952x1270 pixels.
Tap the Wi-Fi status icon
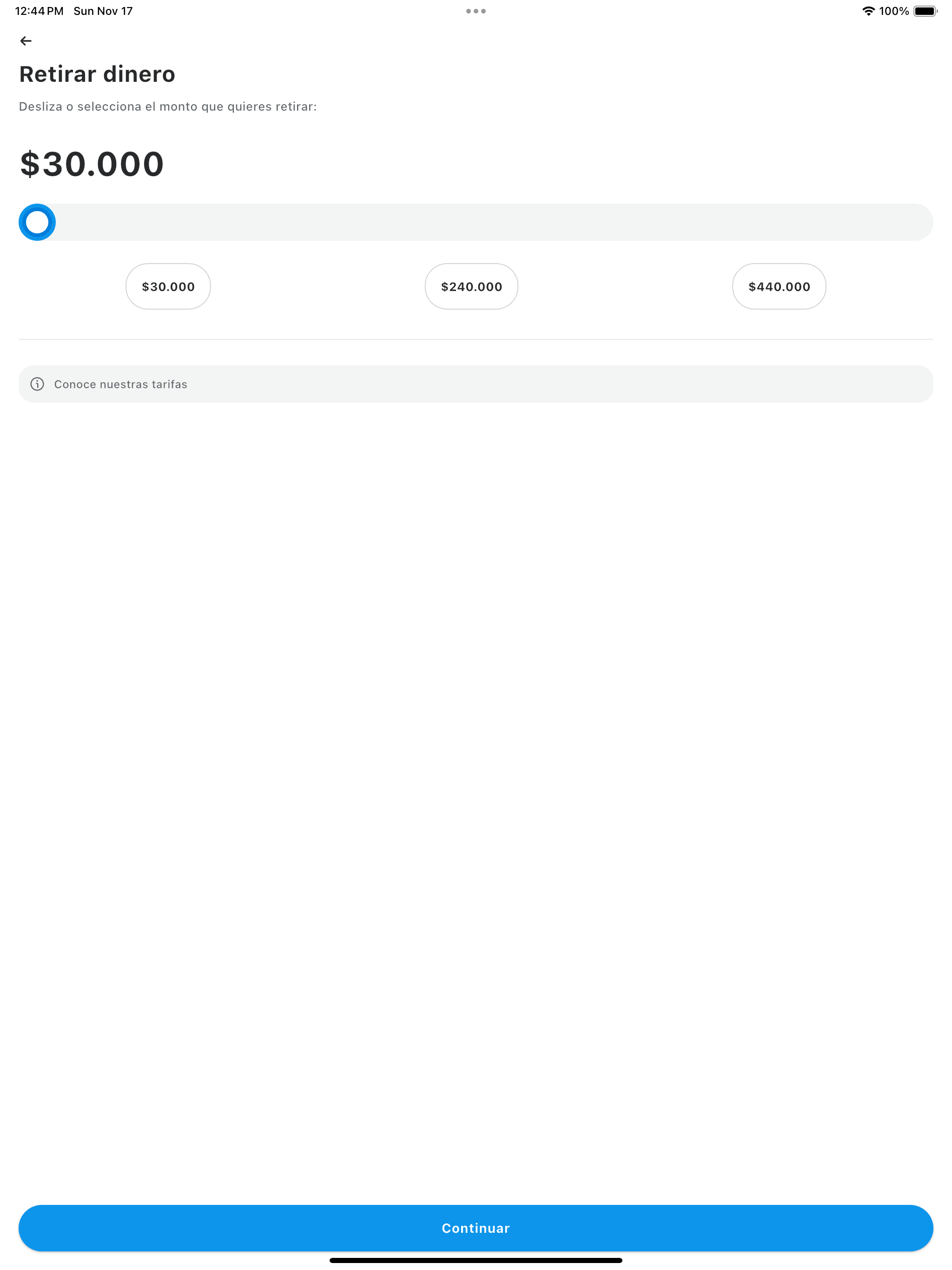[x=868, y=11]
